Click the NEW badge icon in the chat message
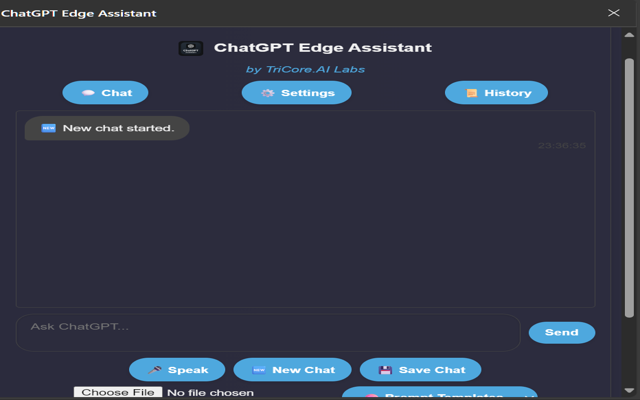The width and height of the screenshot is (640, 400). pos(49,128)
